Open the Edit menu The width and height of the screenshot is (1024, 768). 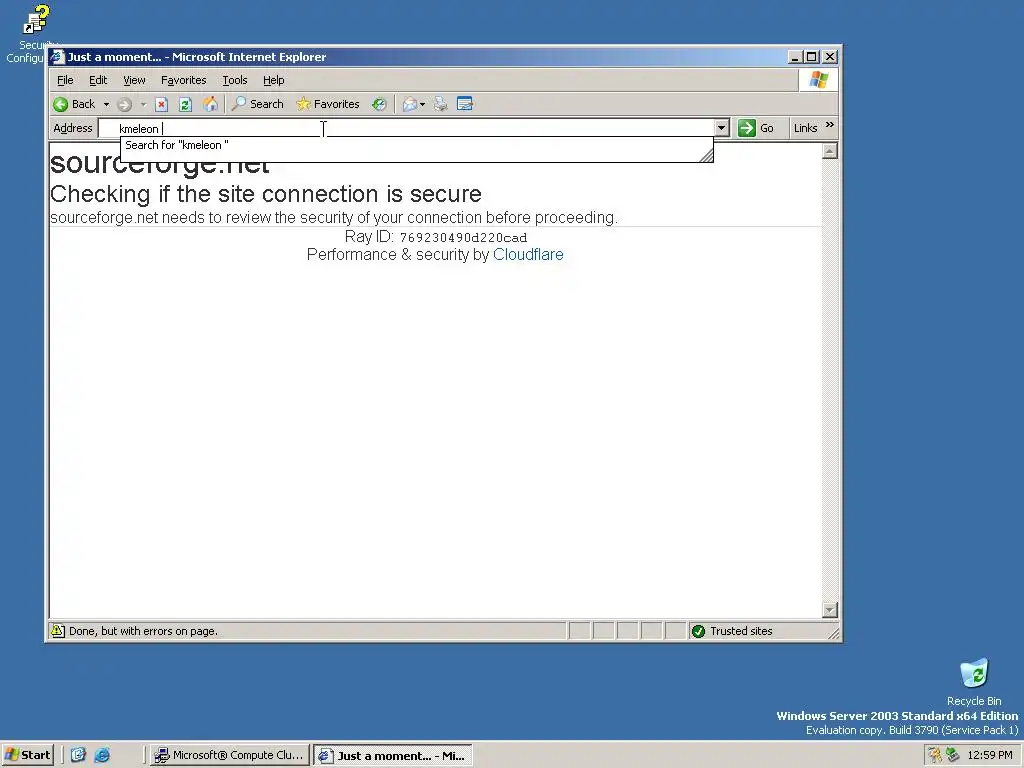pos(98,80)
